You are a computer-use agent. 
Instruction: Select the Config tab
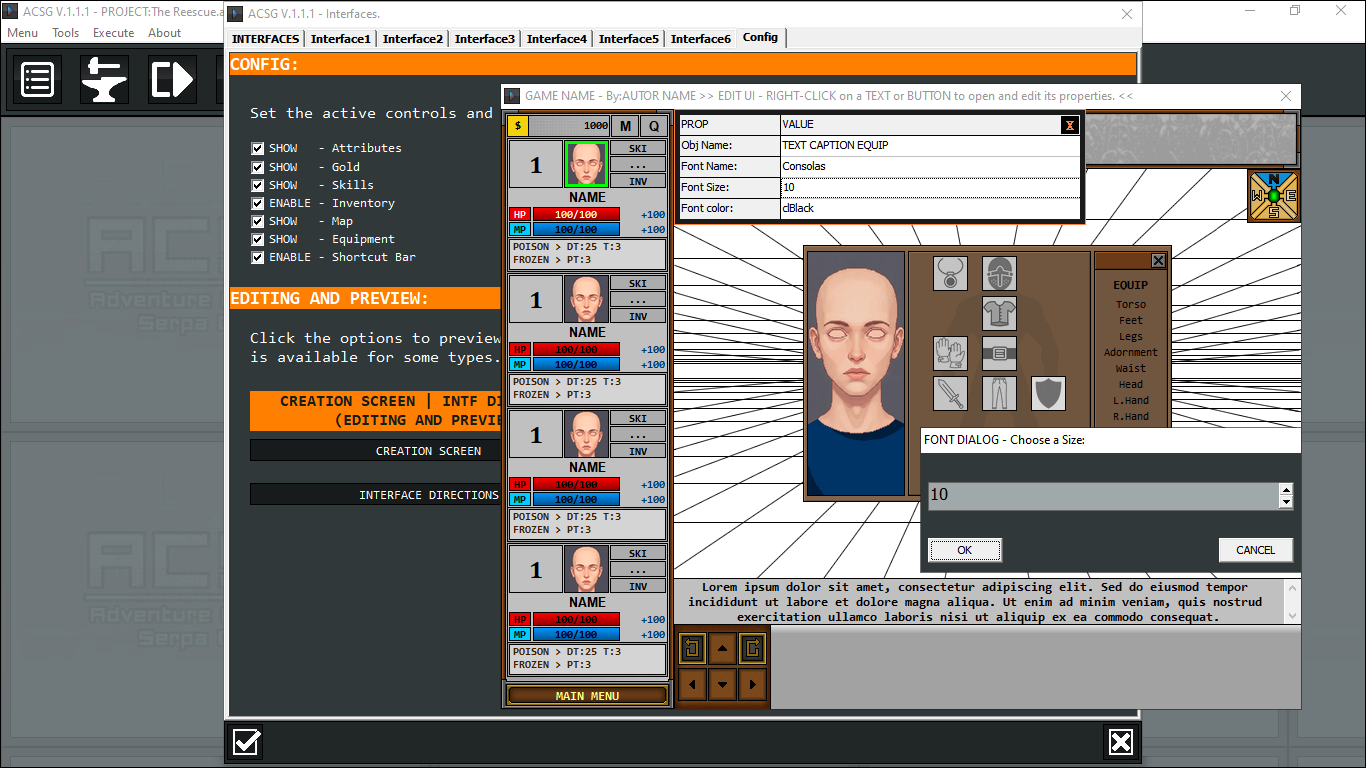760,37
